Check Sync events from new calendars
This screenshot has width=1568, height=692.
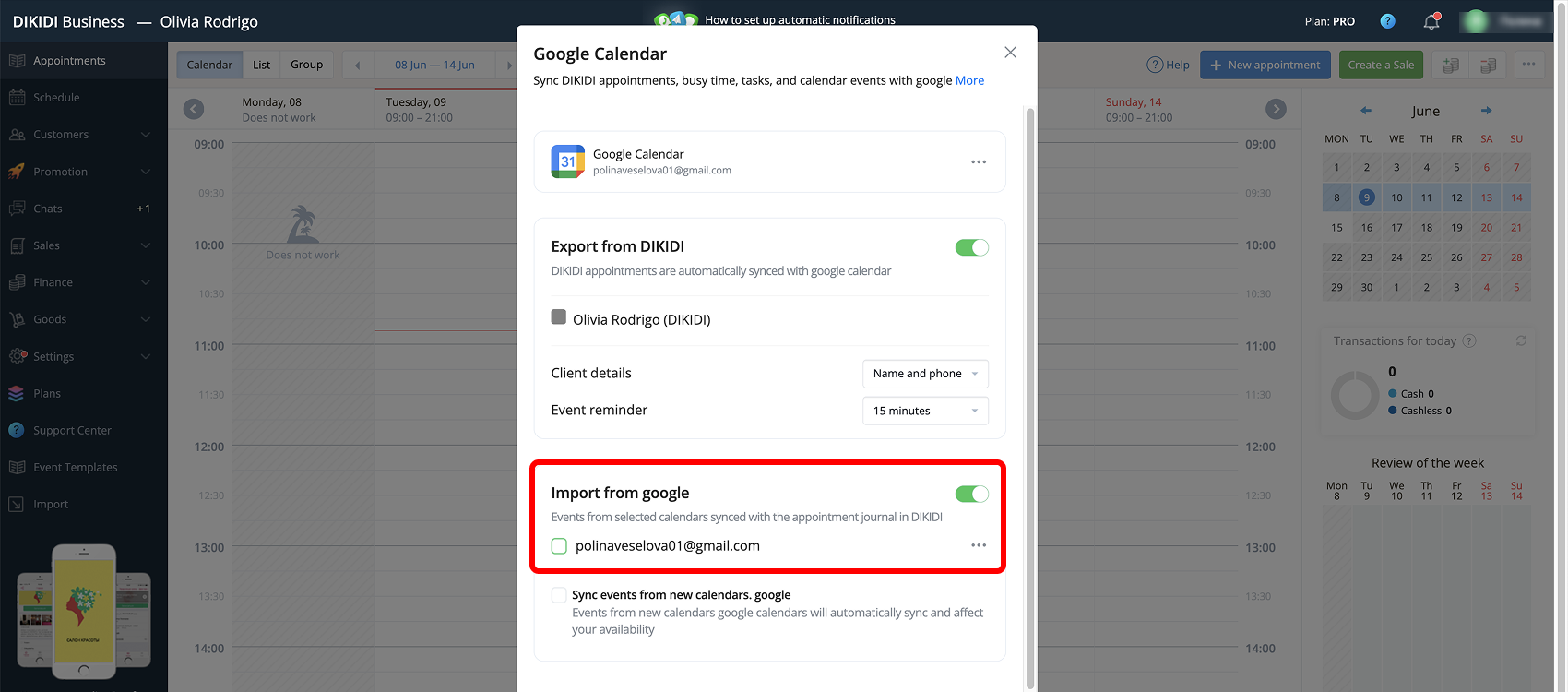[559, 595]
